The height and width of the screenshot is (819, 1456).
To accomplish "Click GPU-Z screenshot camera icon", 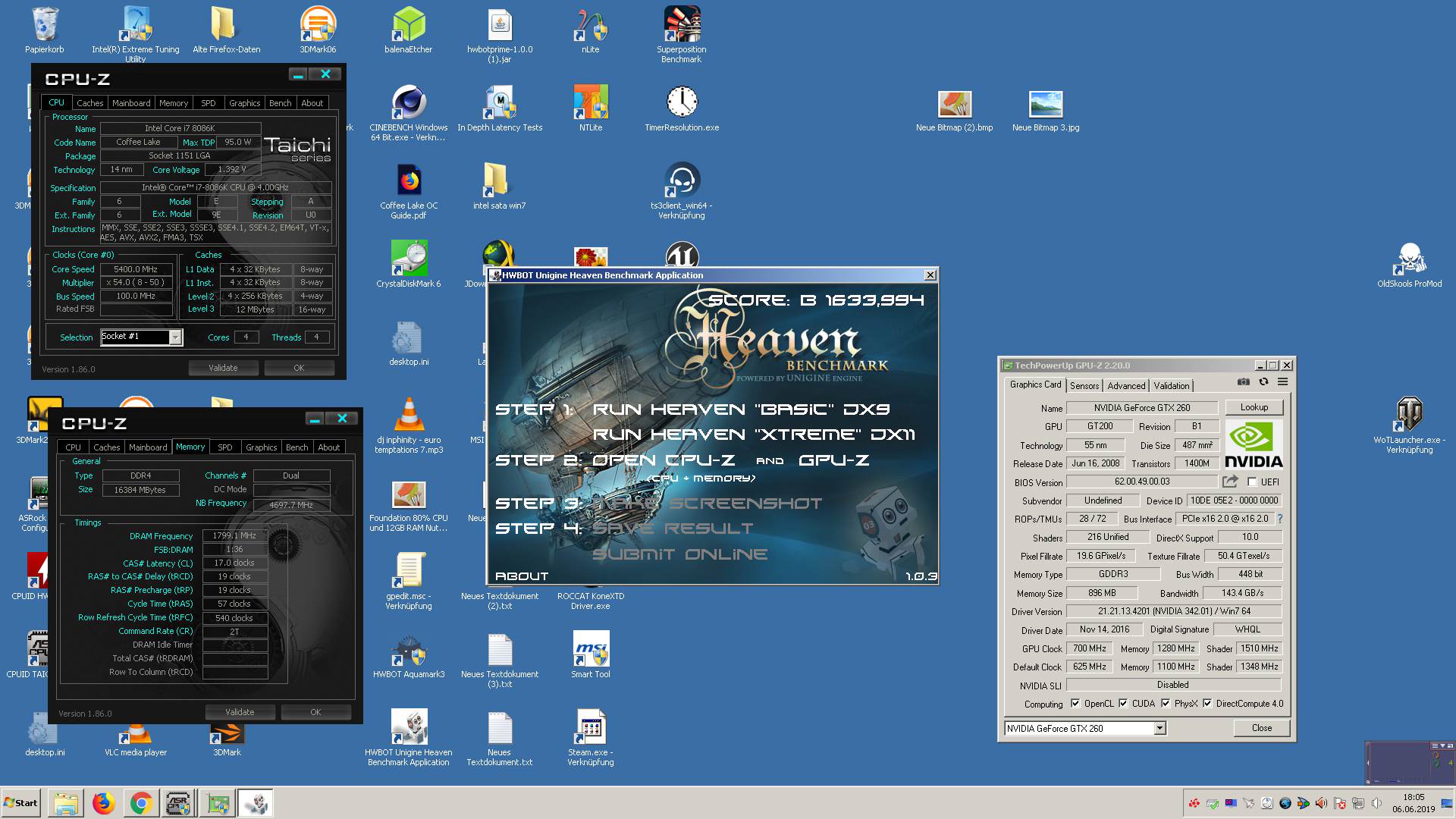I will point(1243,382).
